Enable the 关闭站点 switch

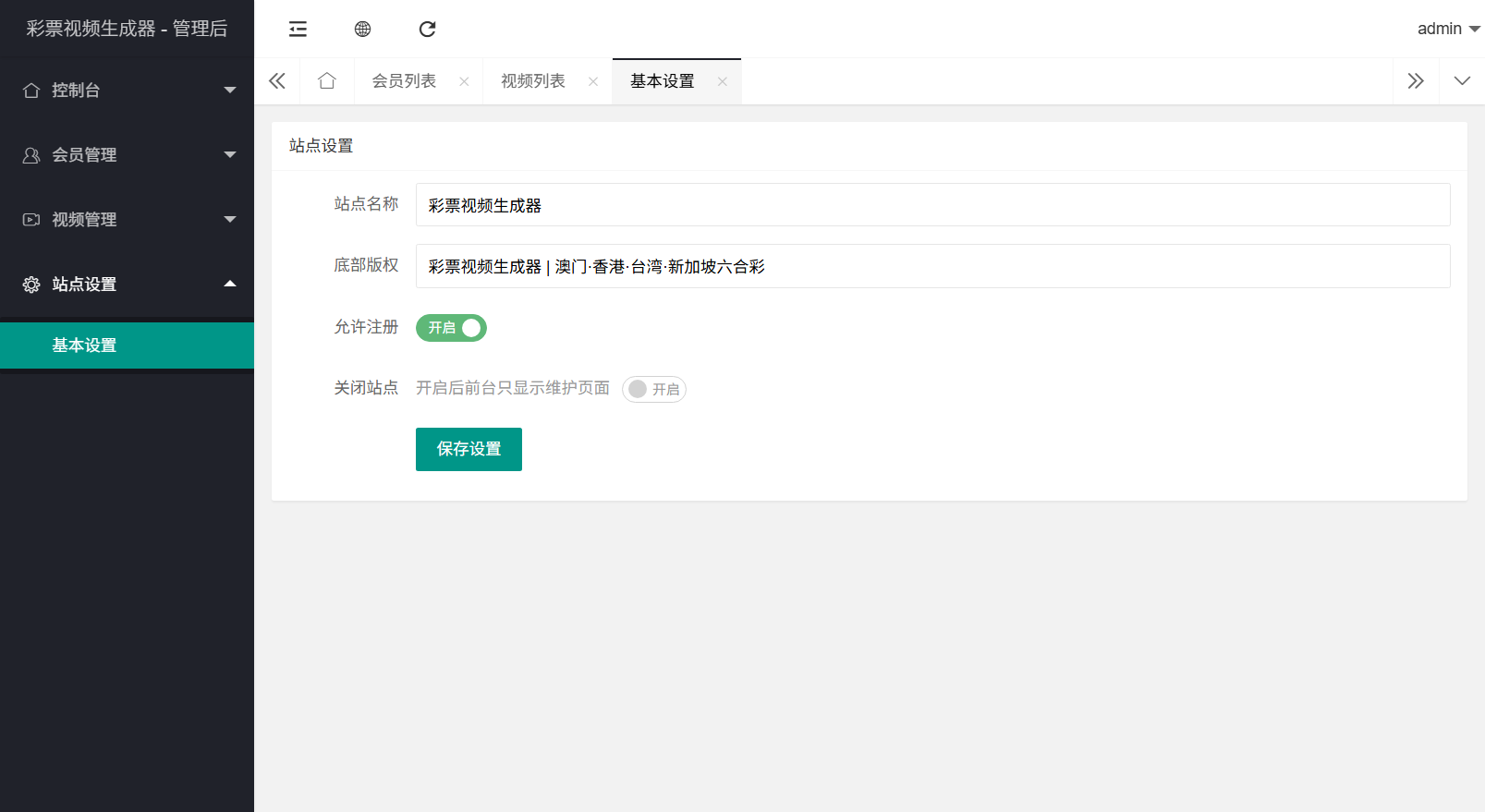[x=654, y=389]
